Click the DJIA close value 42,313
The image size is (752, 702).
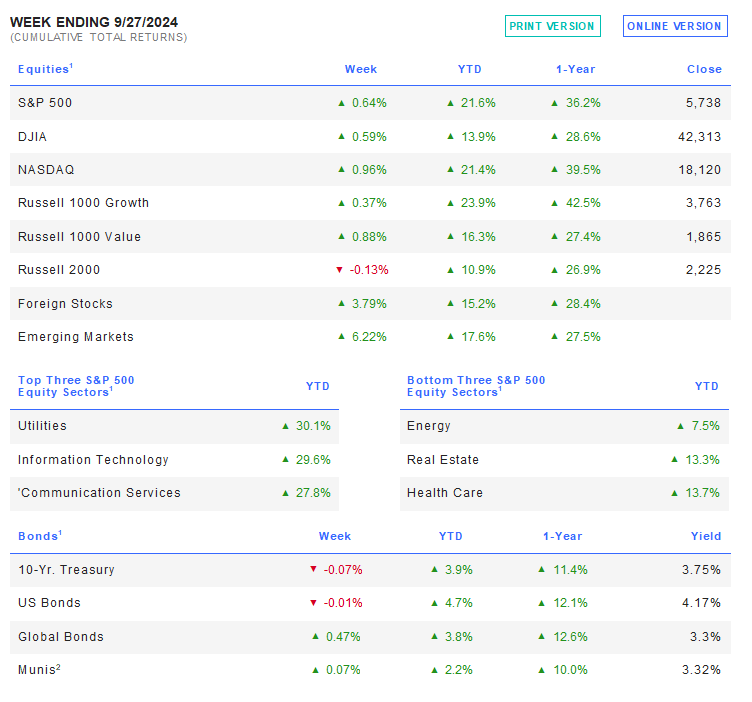pos(699,137)
